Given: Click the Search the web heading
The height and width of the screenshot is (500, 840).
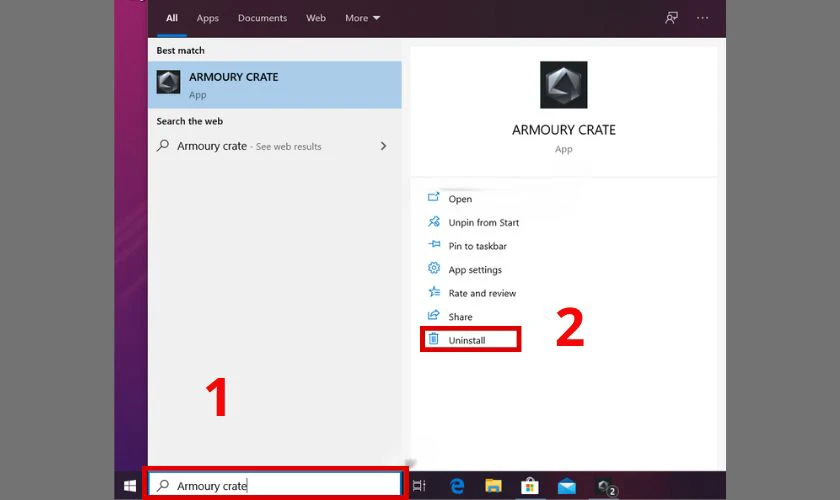Looking at the screenshot, I should coord(190,121).
